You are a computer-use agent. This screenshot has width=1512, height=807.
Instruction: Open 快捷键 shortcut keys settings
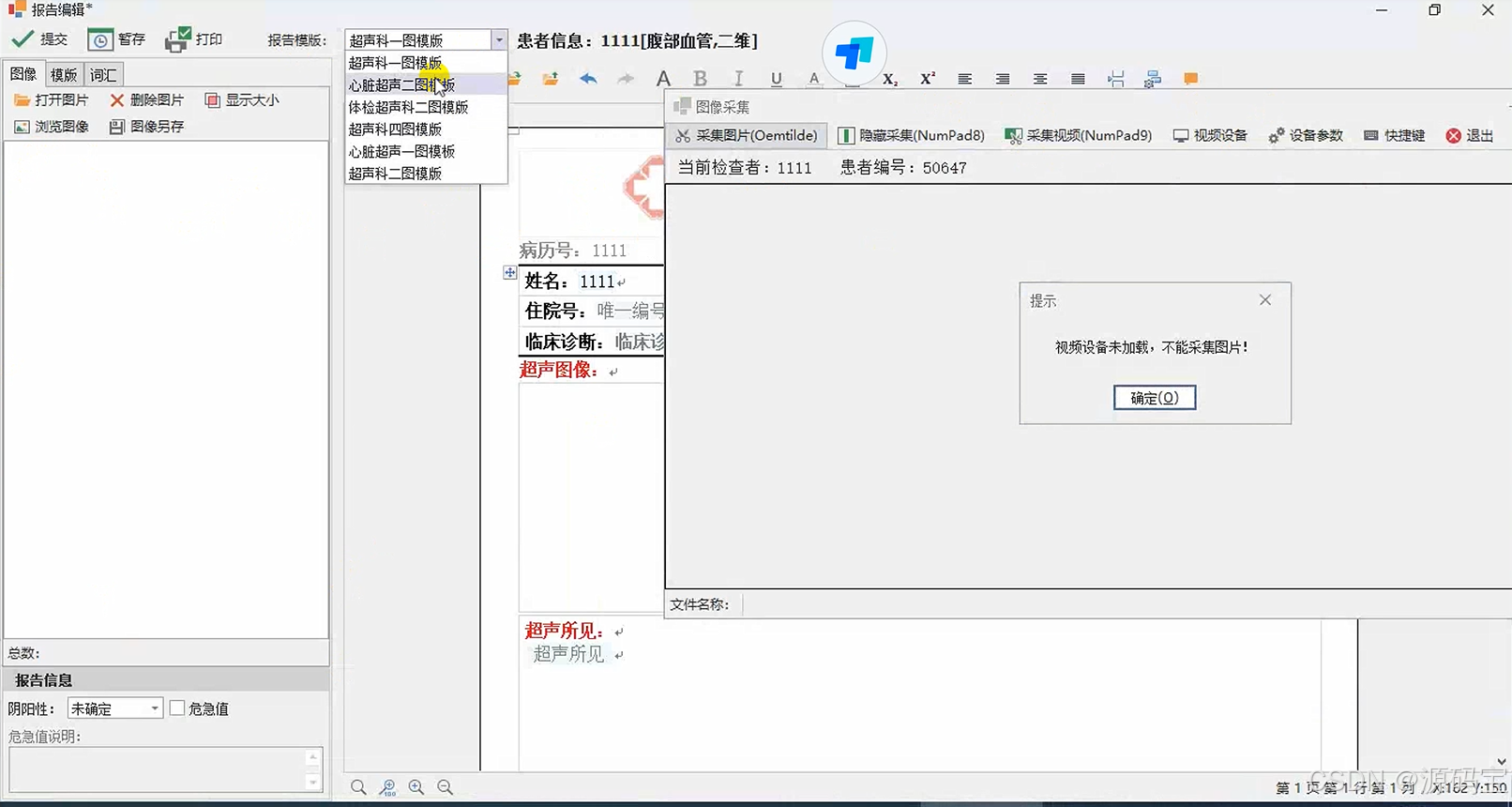(x=1394, y=135)
